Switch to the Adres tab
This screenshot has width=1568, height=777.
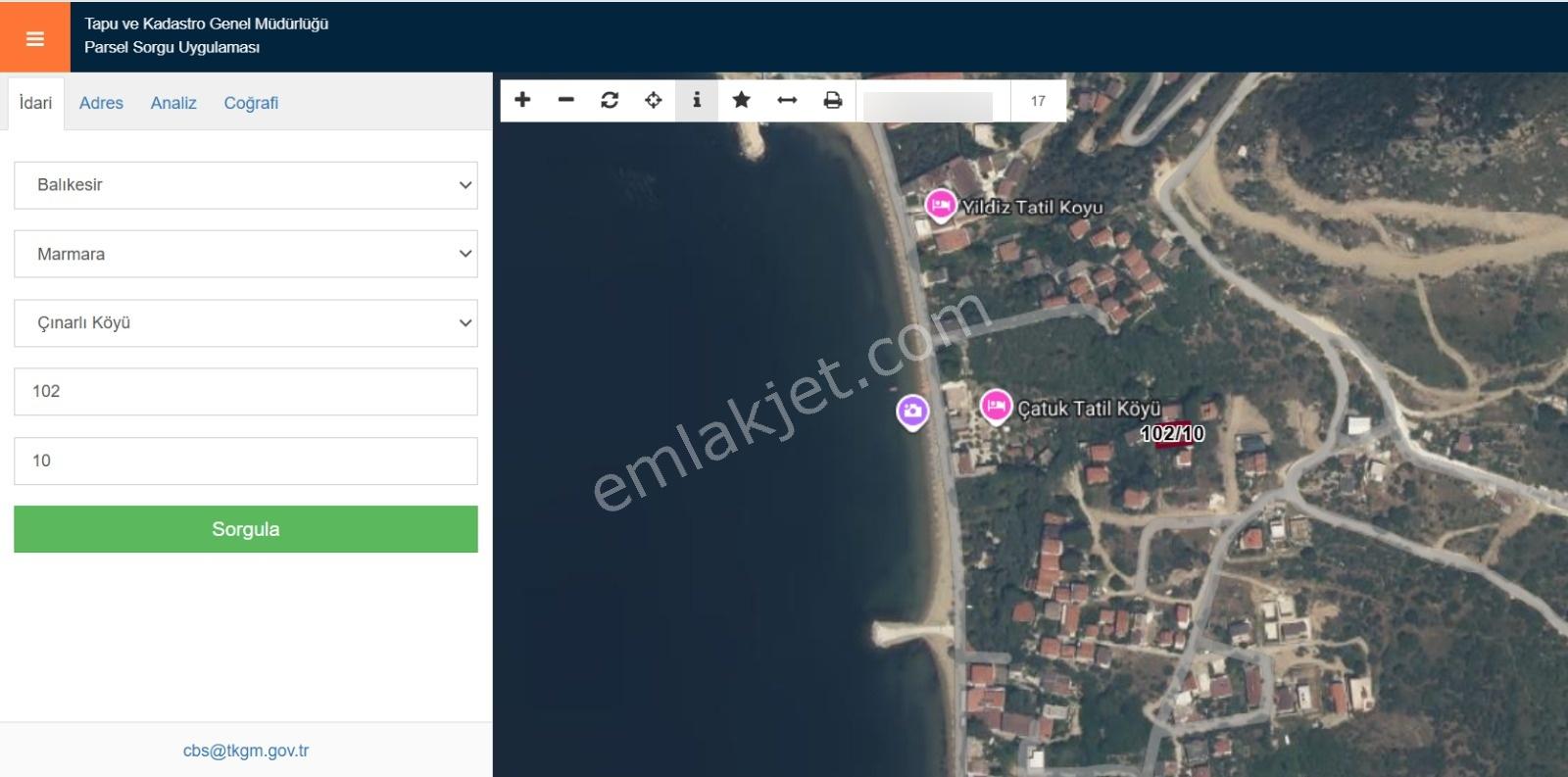click(101, 103)
